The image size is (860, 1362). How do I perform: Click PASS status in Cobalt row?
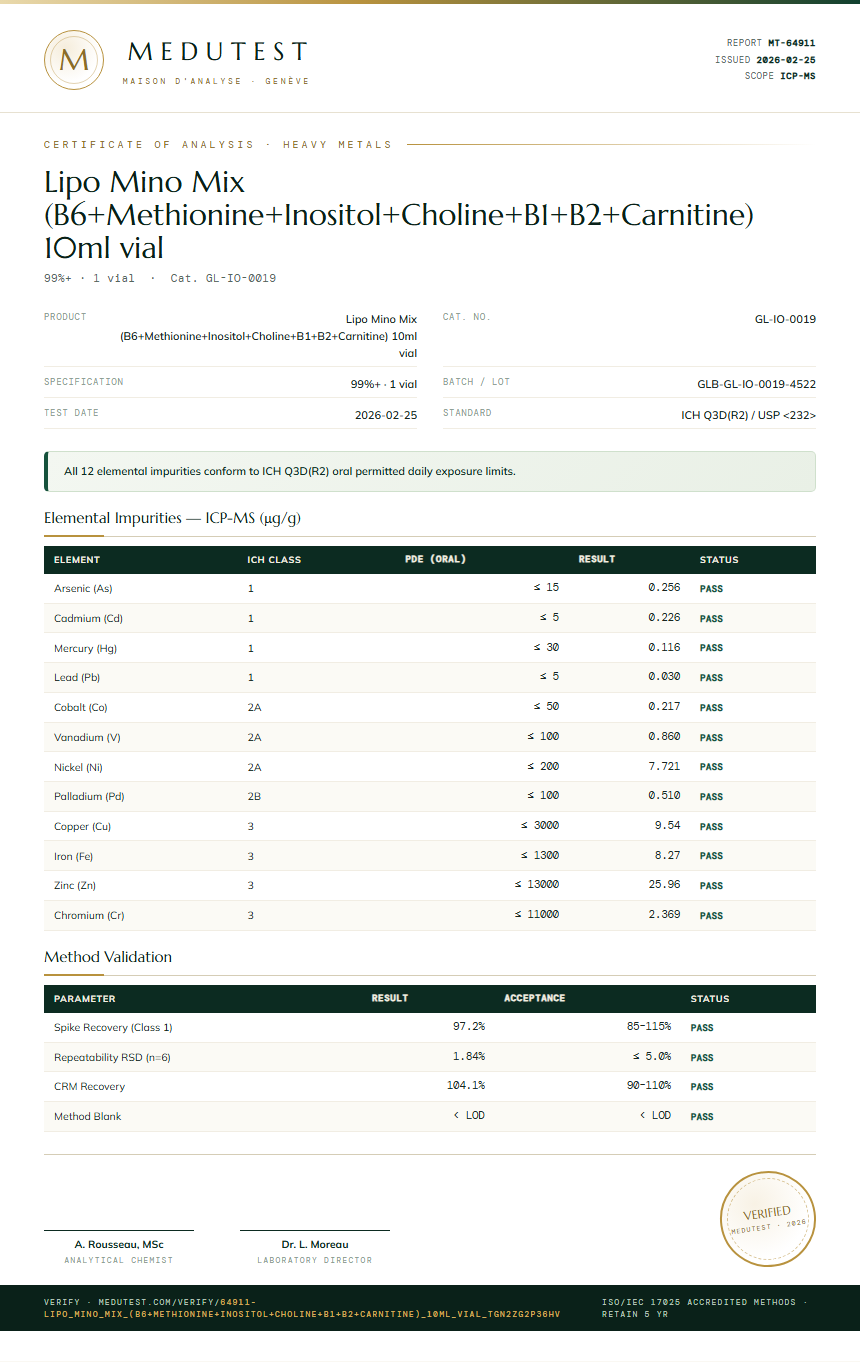711,708
